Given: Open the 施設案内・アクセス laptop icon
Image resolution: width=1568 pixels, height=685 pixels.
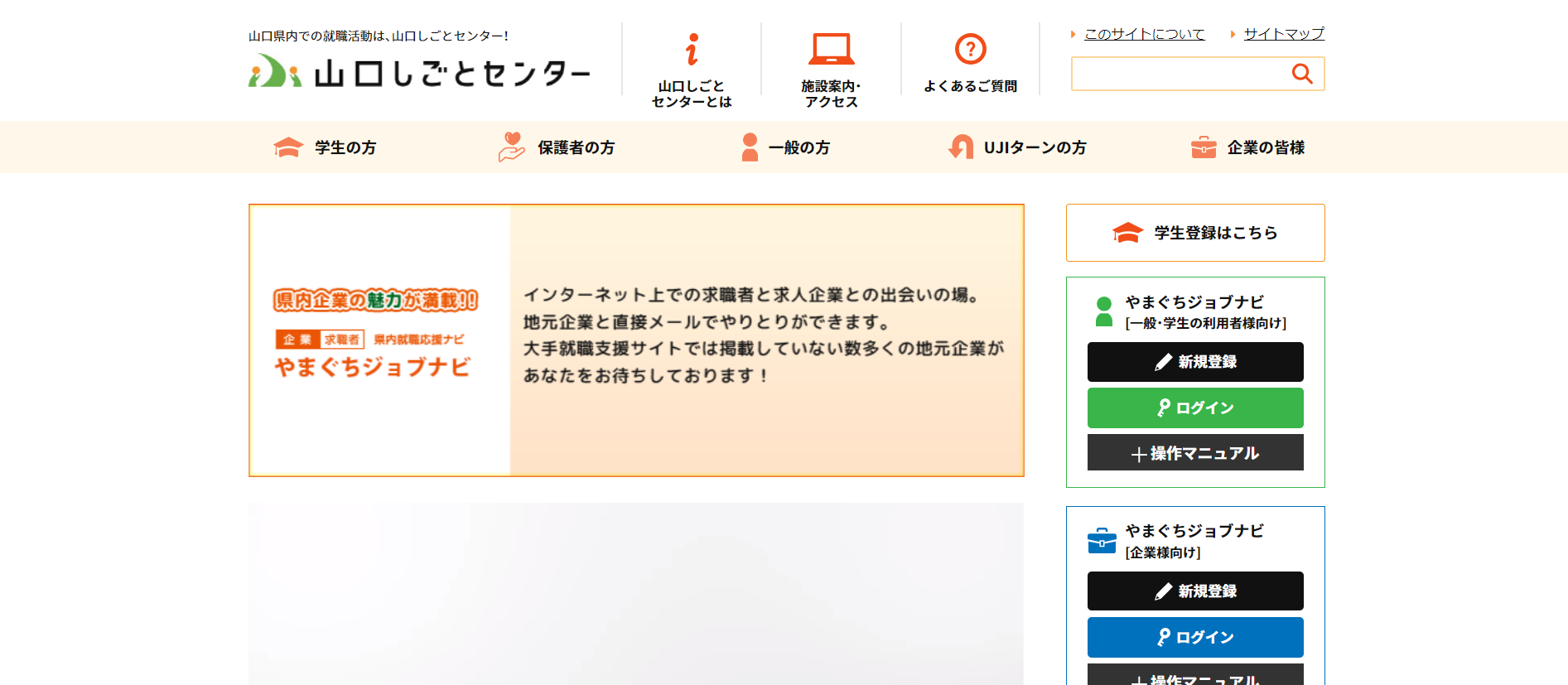Looking at the screenshot, I should [x=831, y=50].
